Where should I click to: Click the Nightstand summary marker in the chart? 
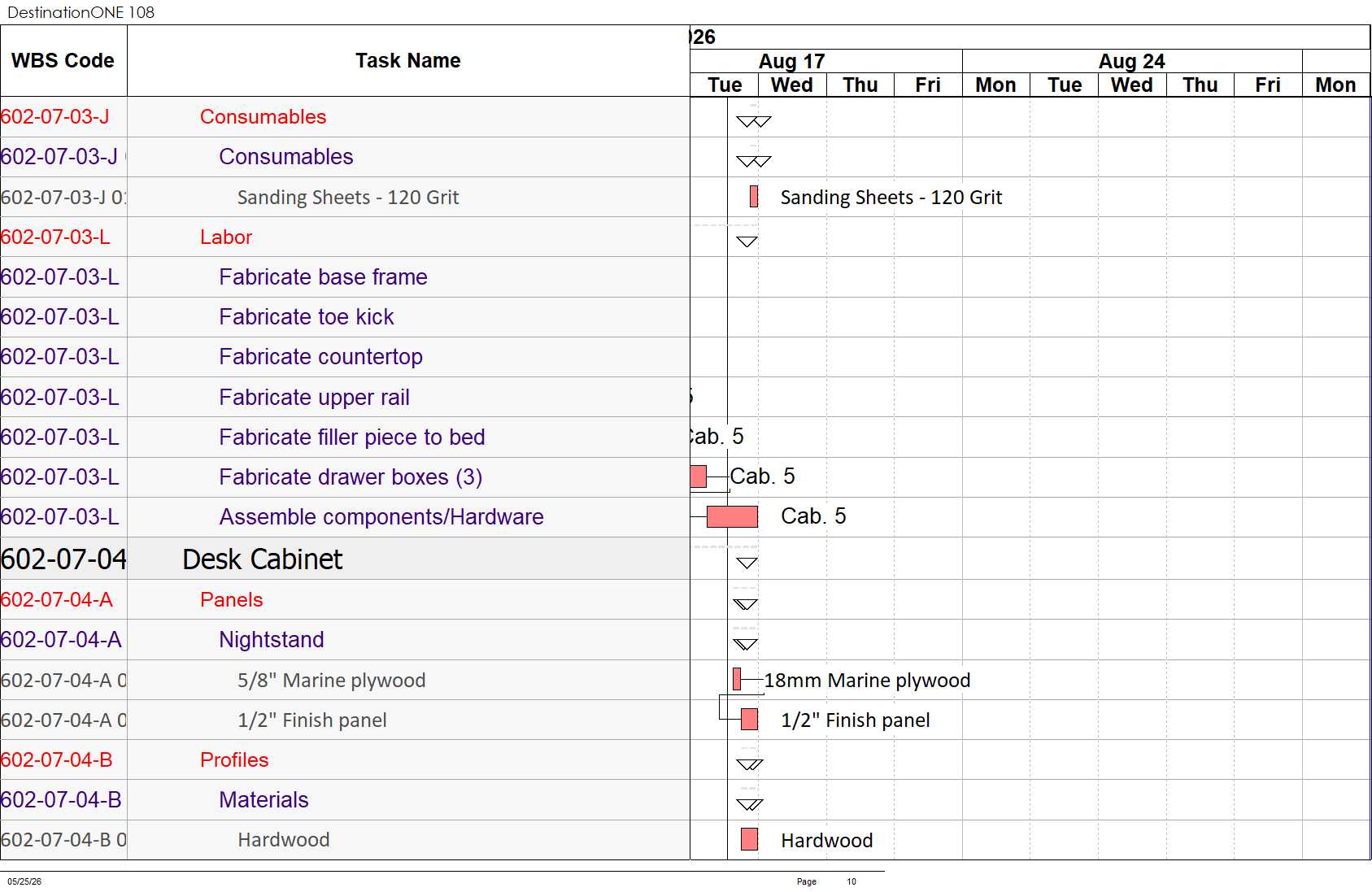[745, 644]
